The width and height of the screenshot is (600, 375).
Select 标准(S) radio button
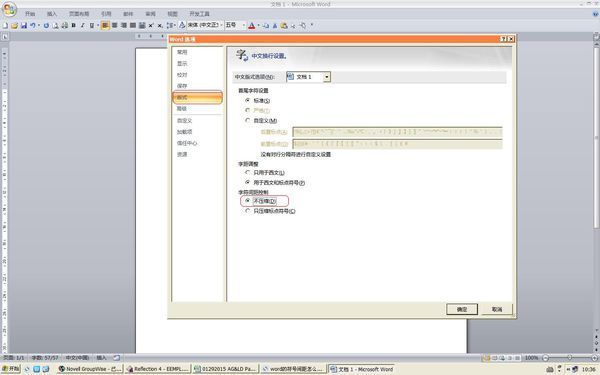[x=248, y=100]
